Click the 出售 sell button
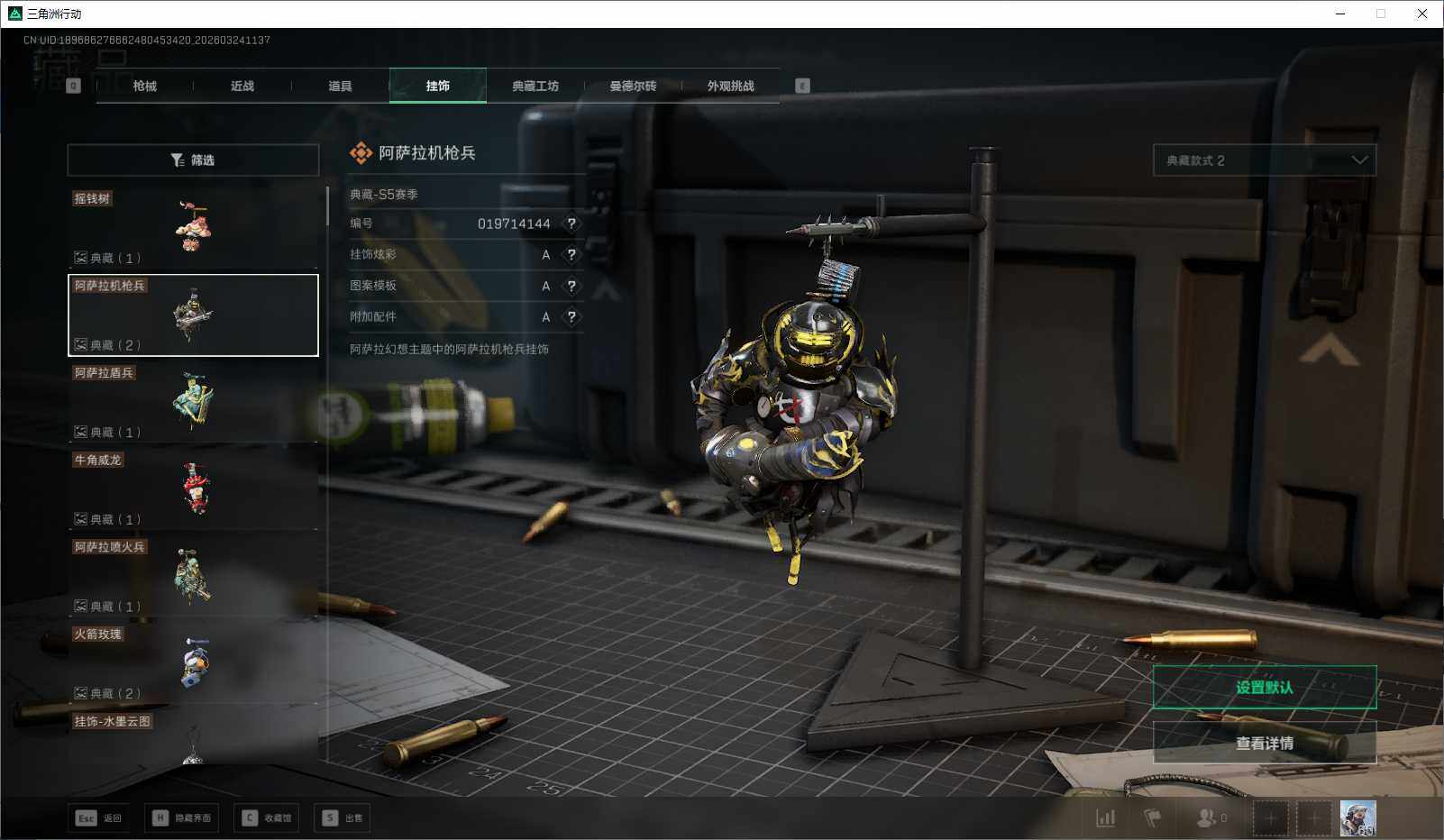The height and width of the screenshot is (840, 1444). point(343,818)
